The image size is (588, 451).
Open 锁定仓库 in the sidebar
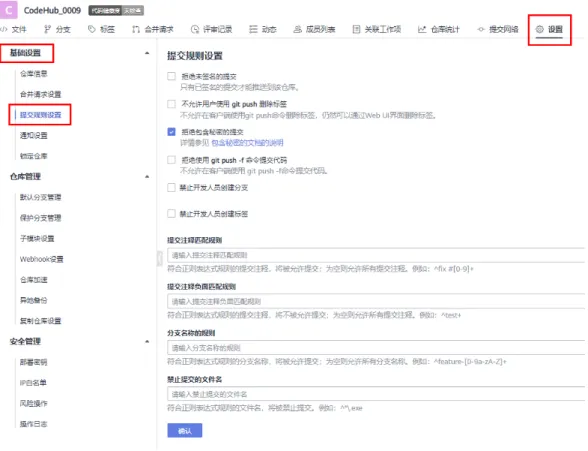point(34,156)
